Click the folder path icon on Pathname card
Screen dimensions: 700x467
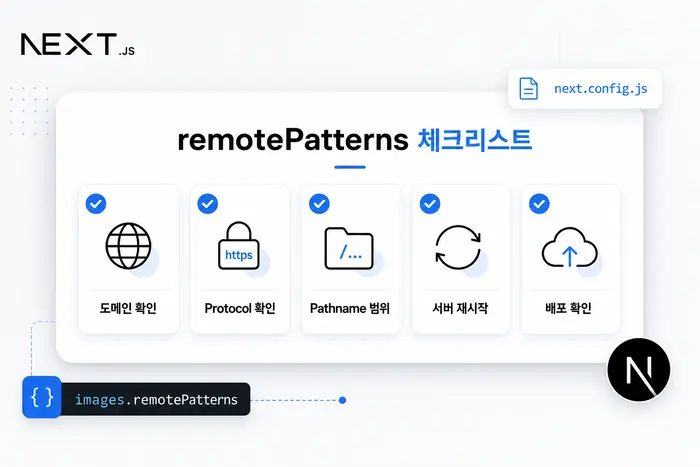tap(349, 248)
